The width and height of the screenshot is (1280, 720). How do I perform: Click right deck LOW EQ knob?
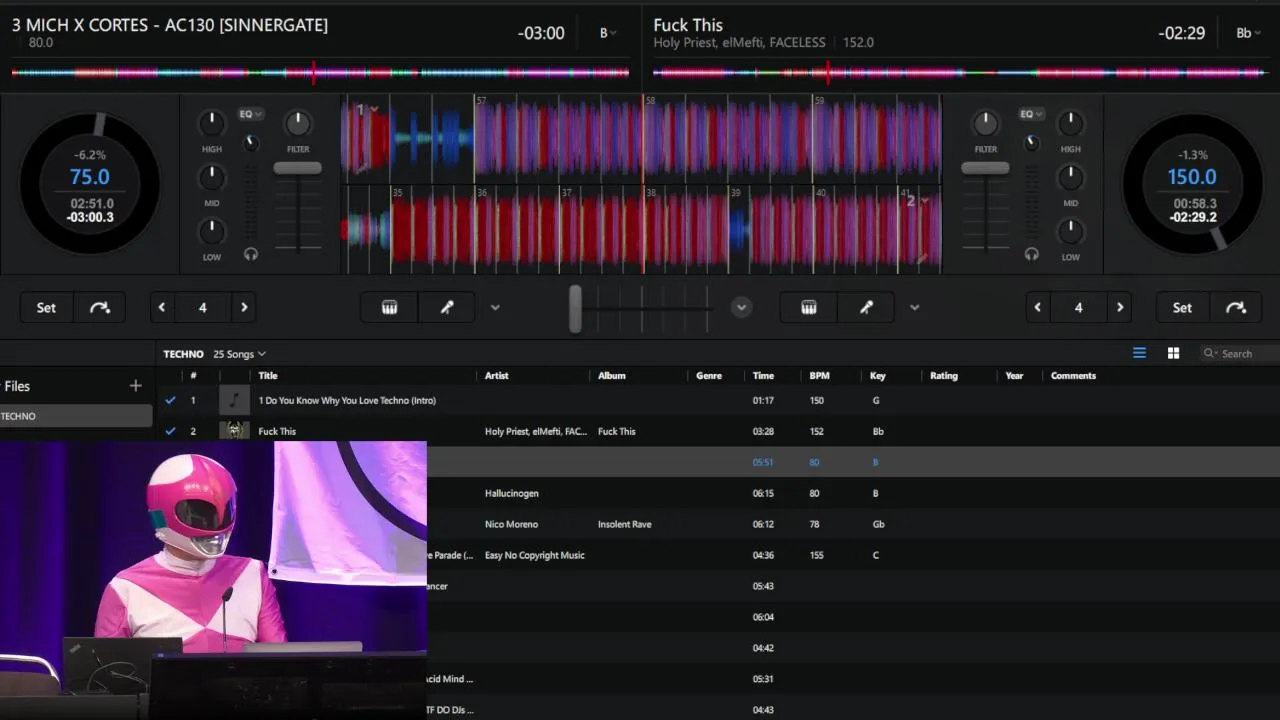pos(1071,231)
